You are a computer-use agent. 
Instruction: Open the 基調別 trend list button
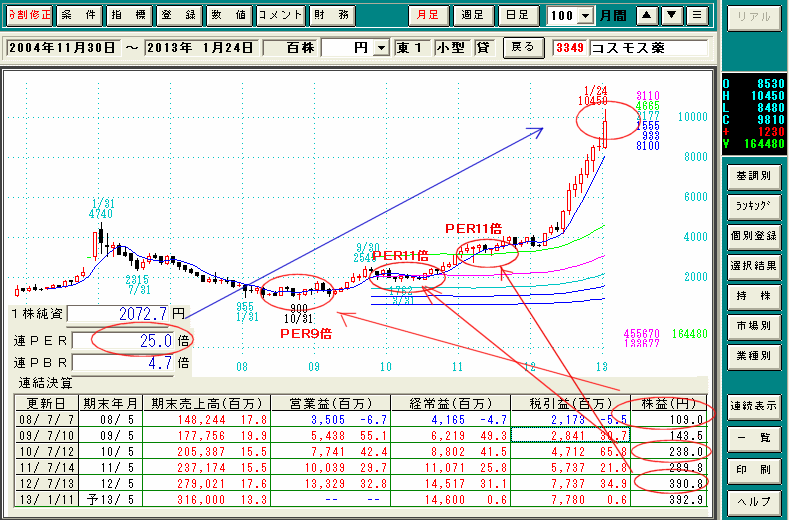(753, 176)
